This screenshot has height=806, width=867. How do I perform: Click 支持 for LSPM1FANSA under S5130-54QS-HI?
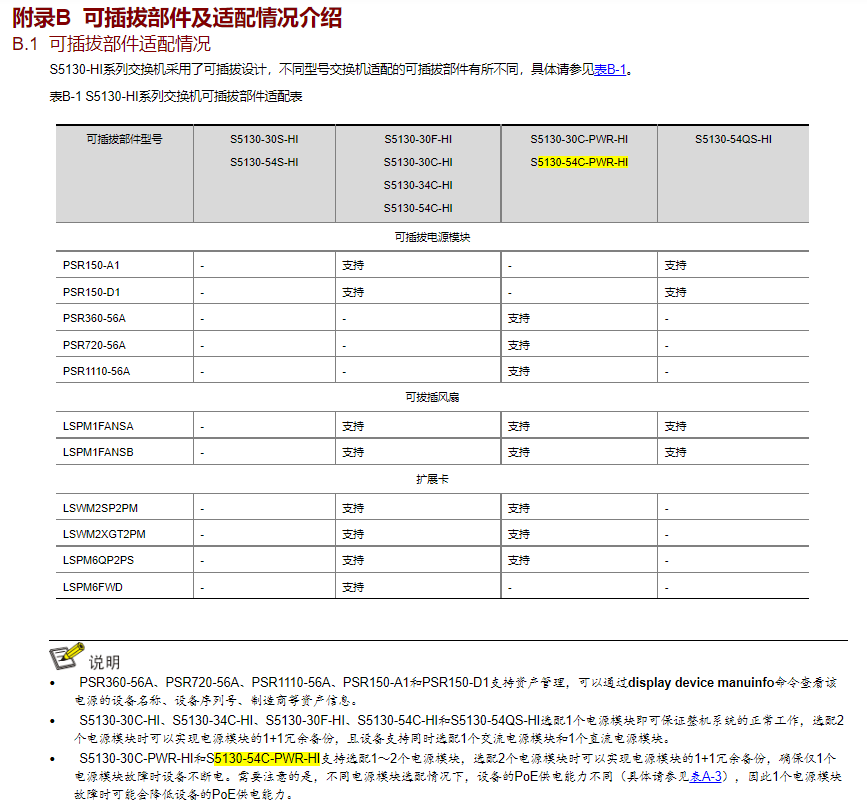(x=675, y=426)
